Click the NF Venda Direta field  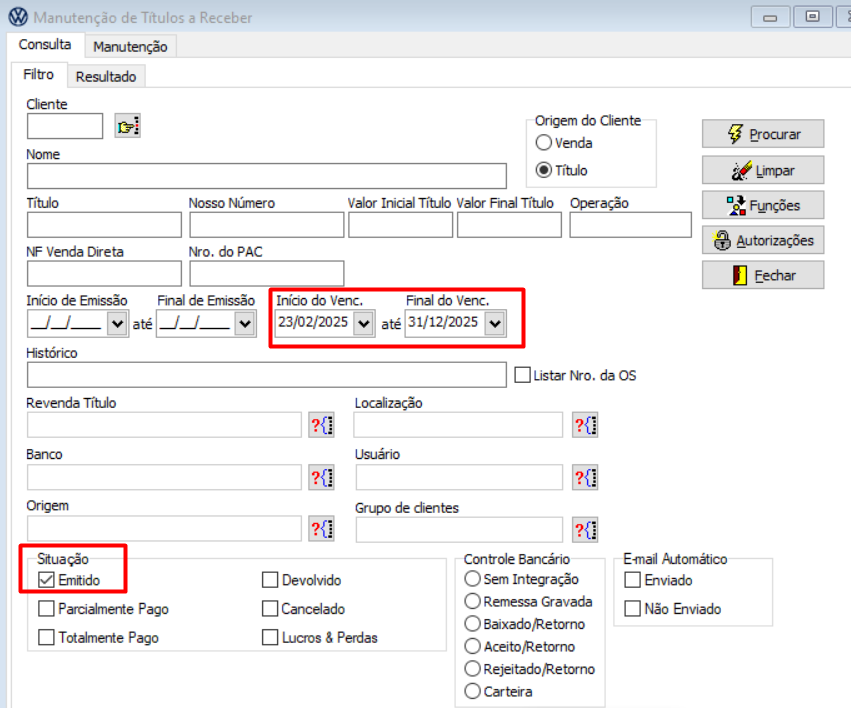pyautogui.click(x=104, y=273)
